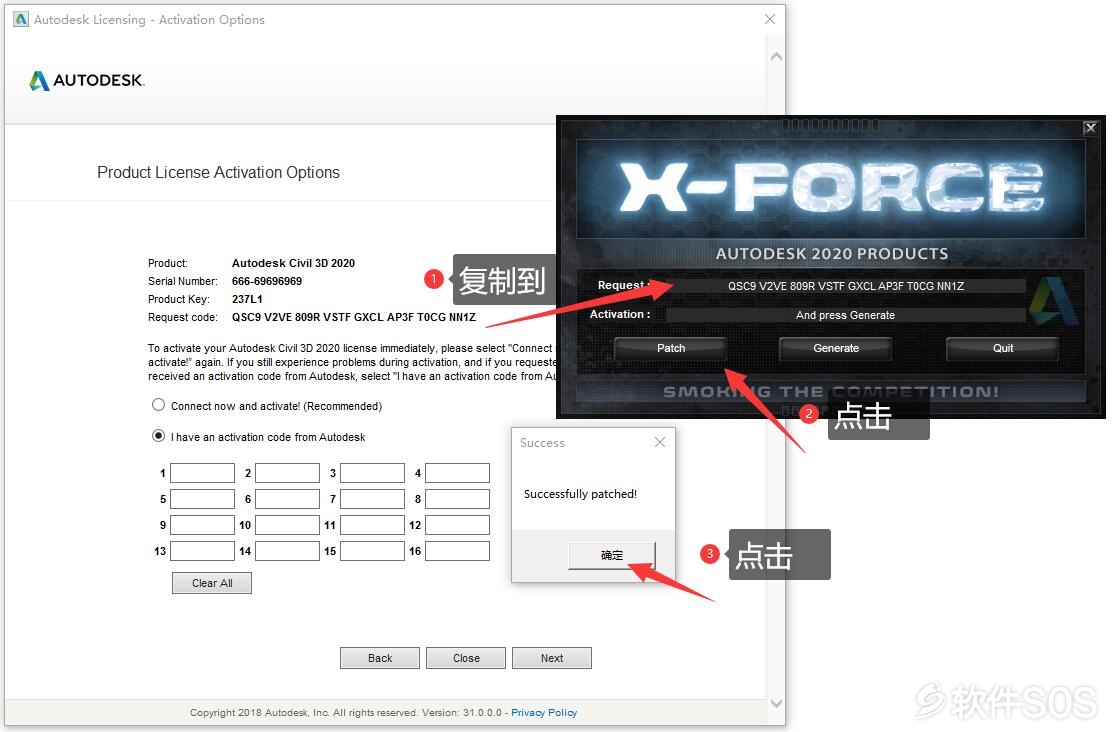Click Successfully patched! message

click(580, 494)
